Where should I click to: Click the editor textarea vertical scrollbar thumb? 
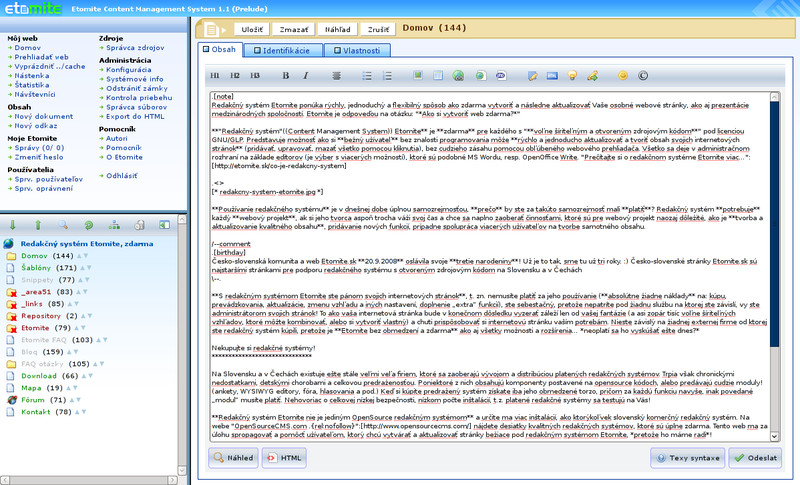[774, 224]
